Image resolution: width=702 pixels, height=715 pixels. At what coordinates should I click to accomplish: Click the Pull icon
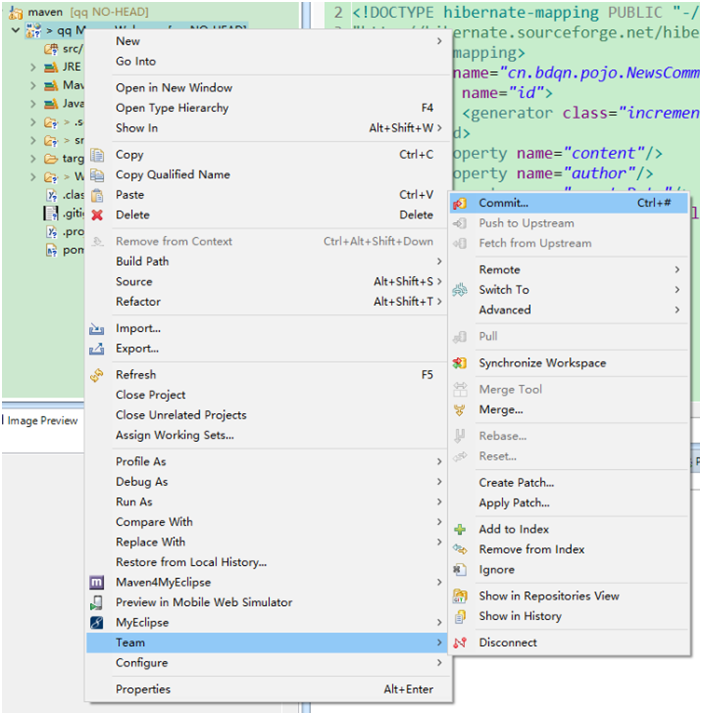point(460,337)
